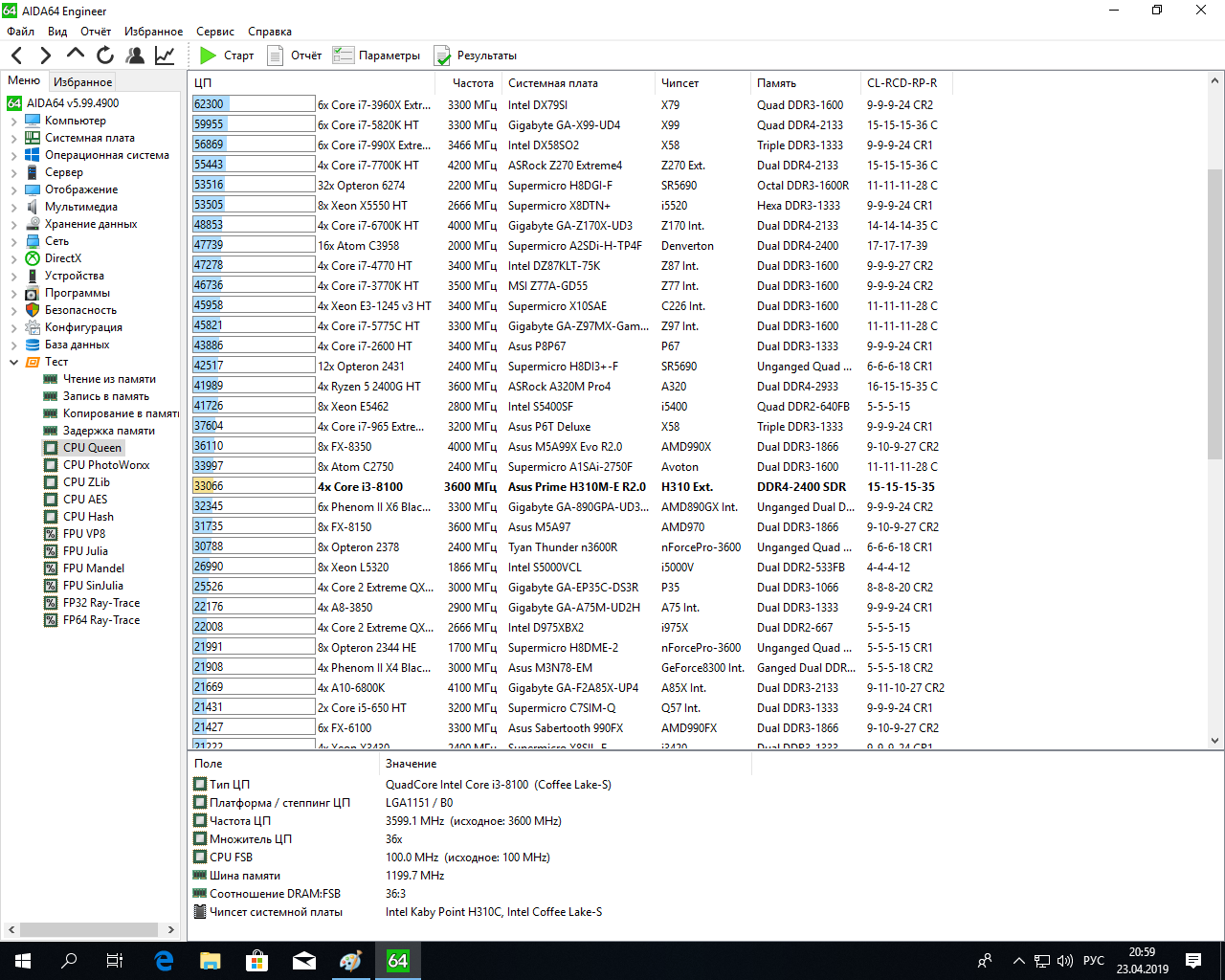Expand the Мультимедиа tree node

(13, 207)
